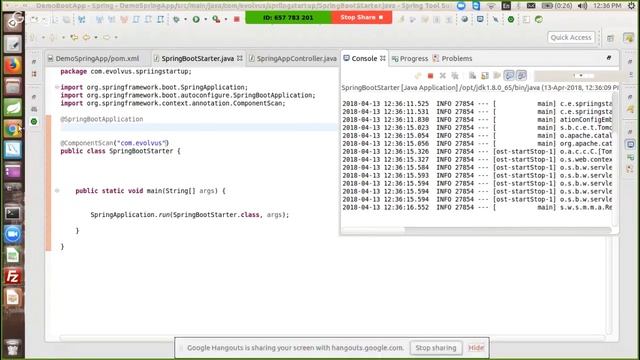Viewport: 640px width, 360px height.
Task: Open the Run button dropdown arrow
Action: pos(205,19)
